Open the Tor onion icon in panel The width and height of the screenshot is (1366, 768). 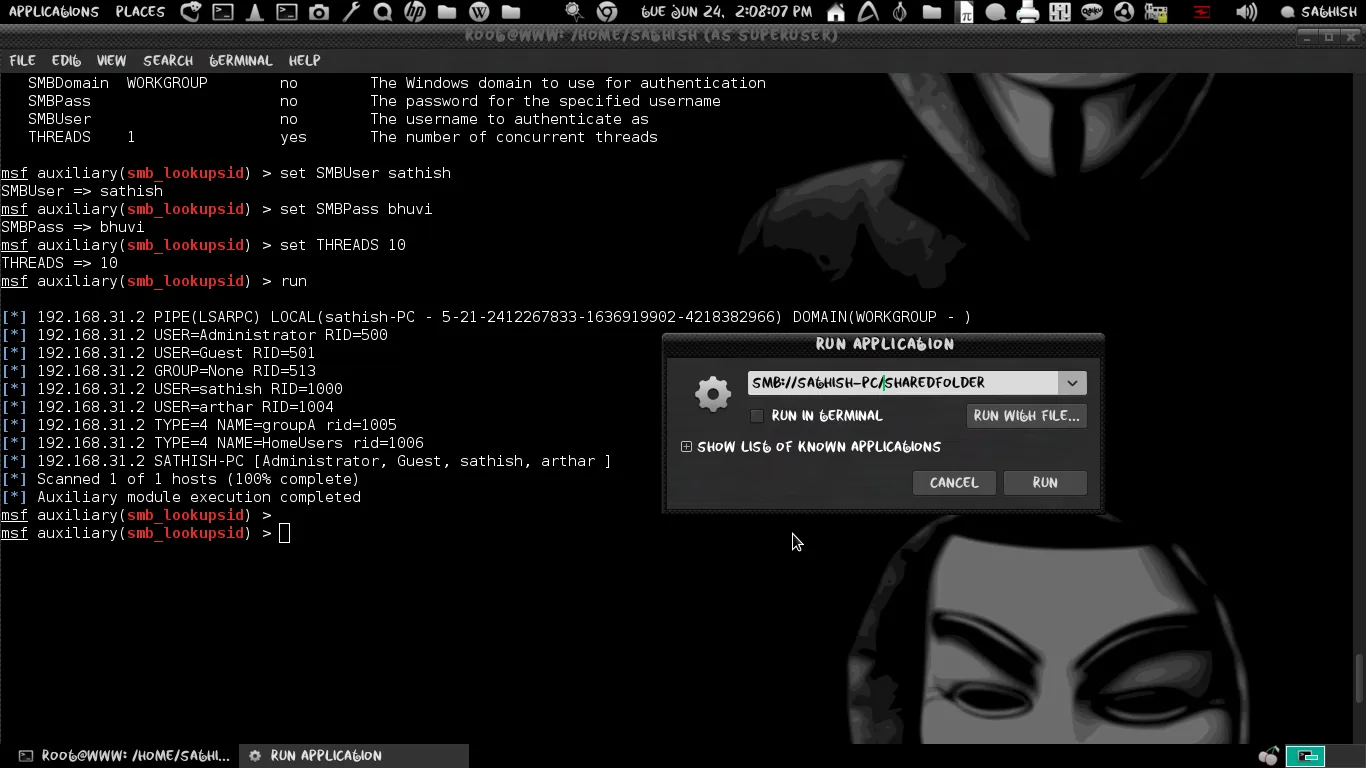899,12
